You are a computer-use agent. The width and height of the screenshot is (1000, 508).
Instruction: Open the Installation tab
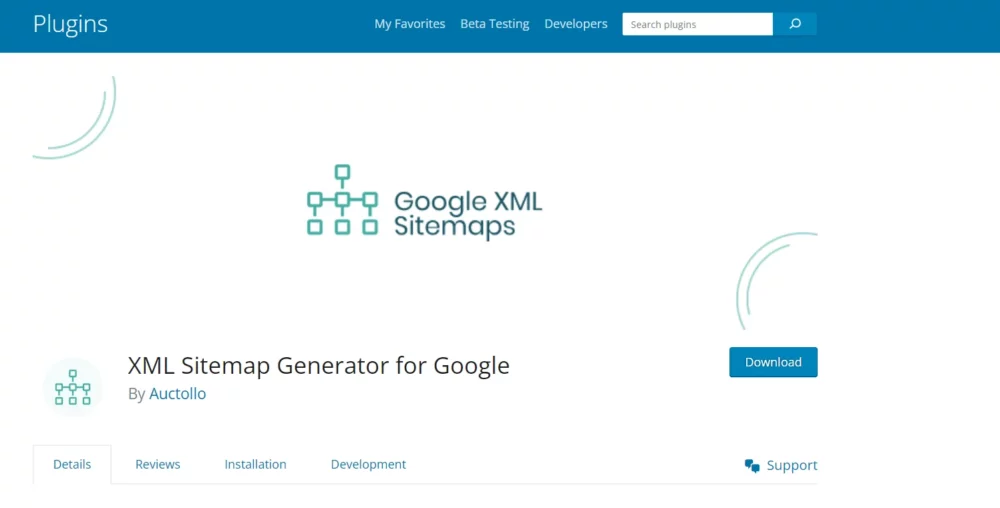pos(255,465)
